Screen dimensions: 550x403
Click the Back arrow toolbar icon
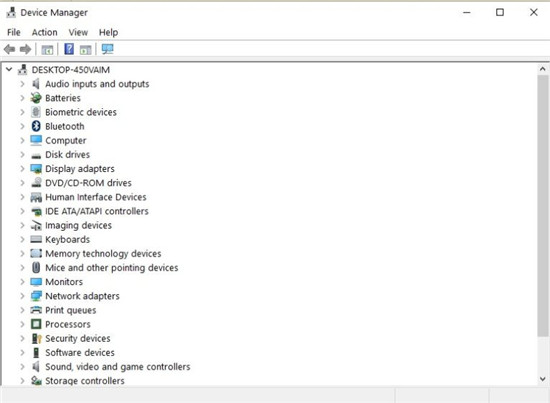pos(9,49)
